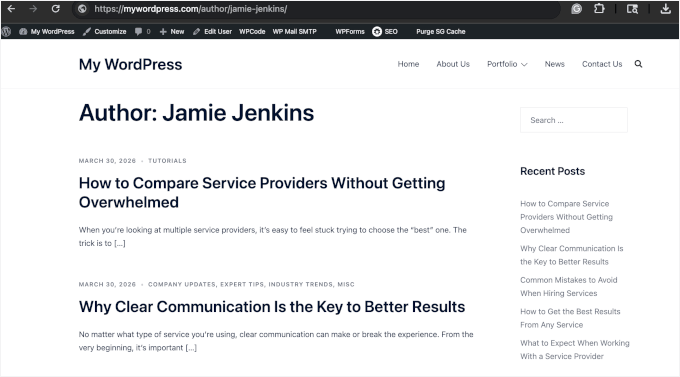Open the Industry Trends category link
680x377 pixels.
[x=301, y=284]
